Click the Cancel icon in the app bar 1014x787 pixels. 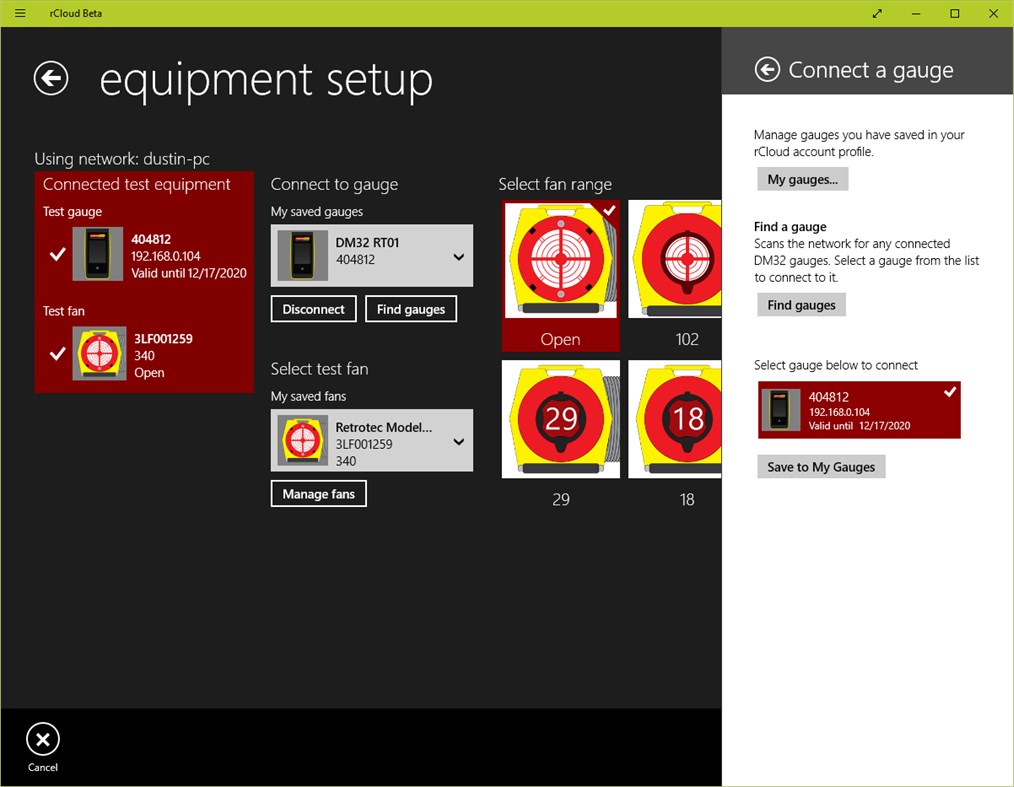42,740
